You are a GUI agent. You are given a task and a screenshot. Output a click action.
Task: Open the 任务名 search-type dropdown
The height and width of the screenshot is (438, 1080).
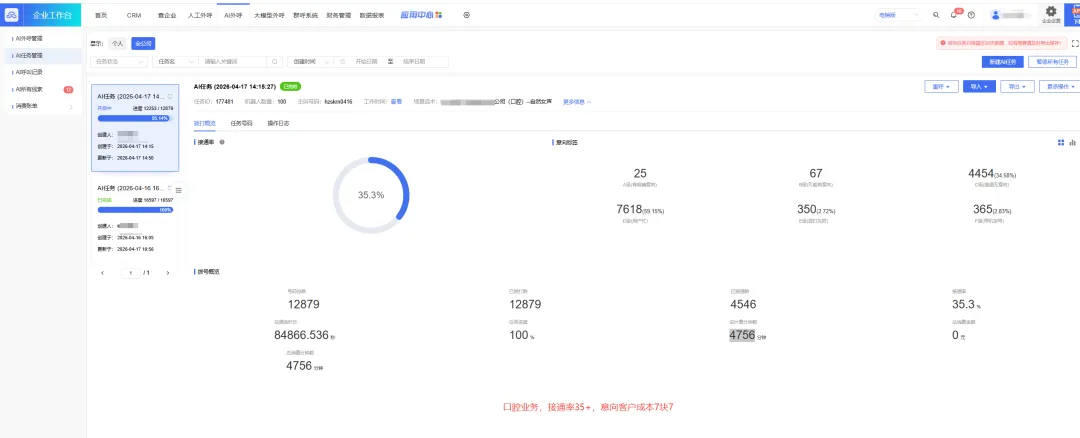click(x=175, y=61)
